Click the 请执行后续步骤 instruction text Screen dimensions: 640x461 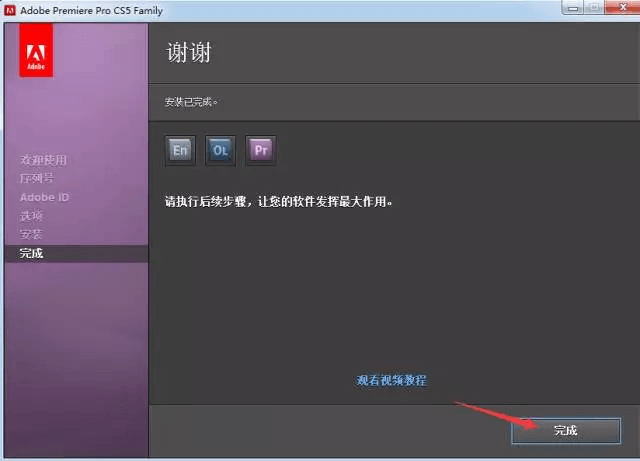[x=279, y=201]
